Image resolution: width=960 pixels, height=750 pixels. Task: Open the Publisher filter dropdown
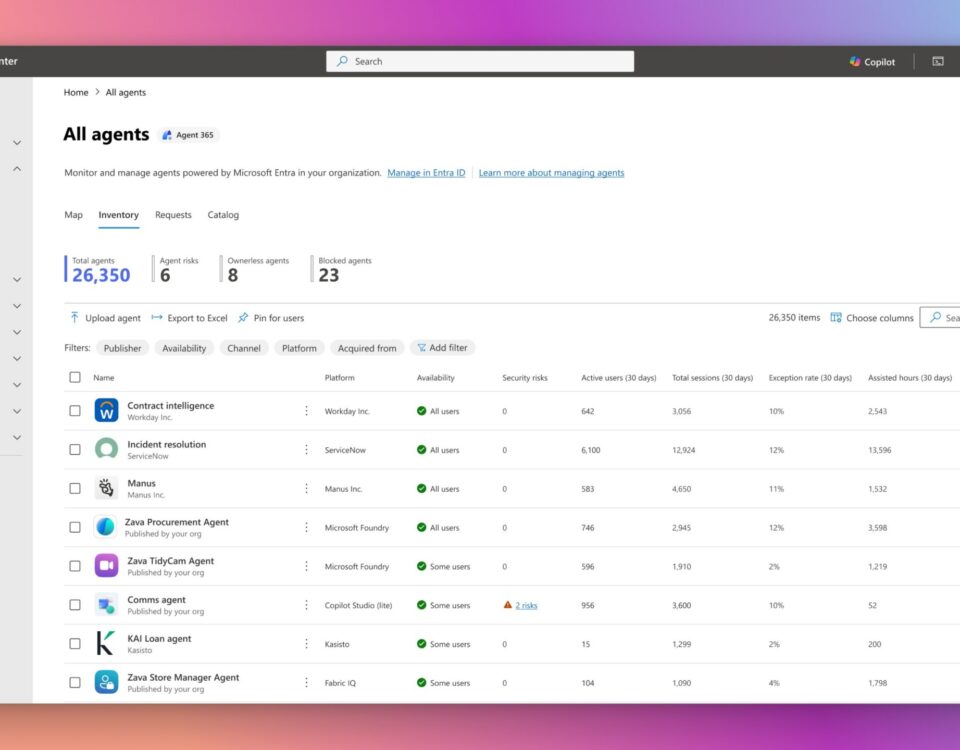(122, 348)
